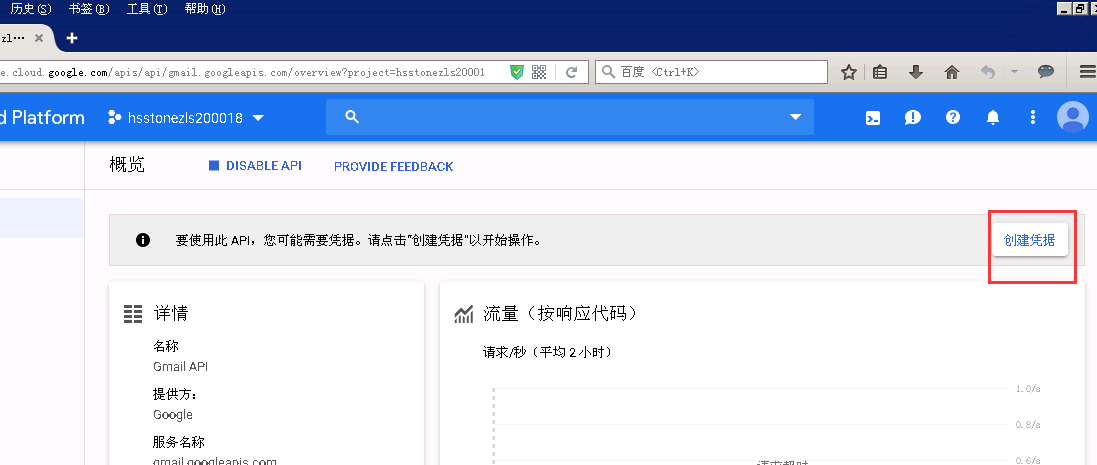1097x465 pixels.
Task: Click the 名称 label in details card
Action: (x=166, y=346)
